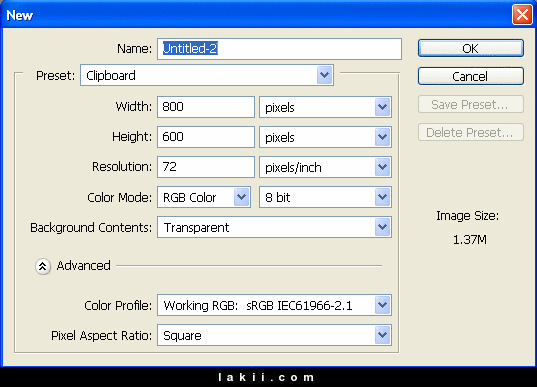Open the Width units dropdown
Image resolution: width=537 pixels, height=387 pixels.
point(325,107)
